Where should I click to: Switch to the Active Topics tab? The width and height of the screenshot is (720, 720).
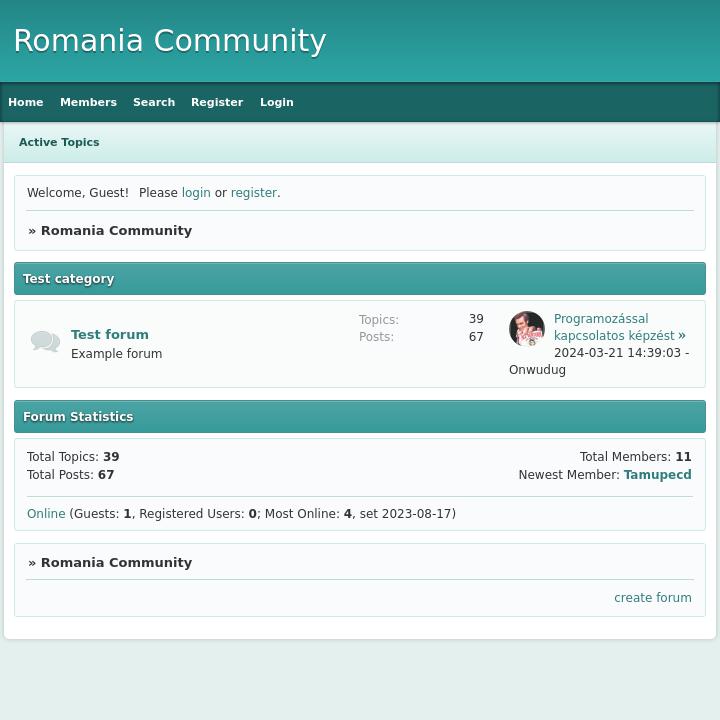point(59,142)
